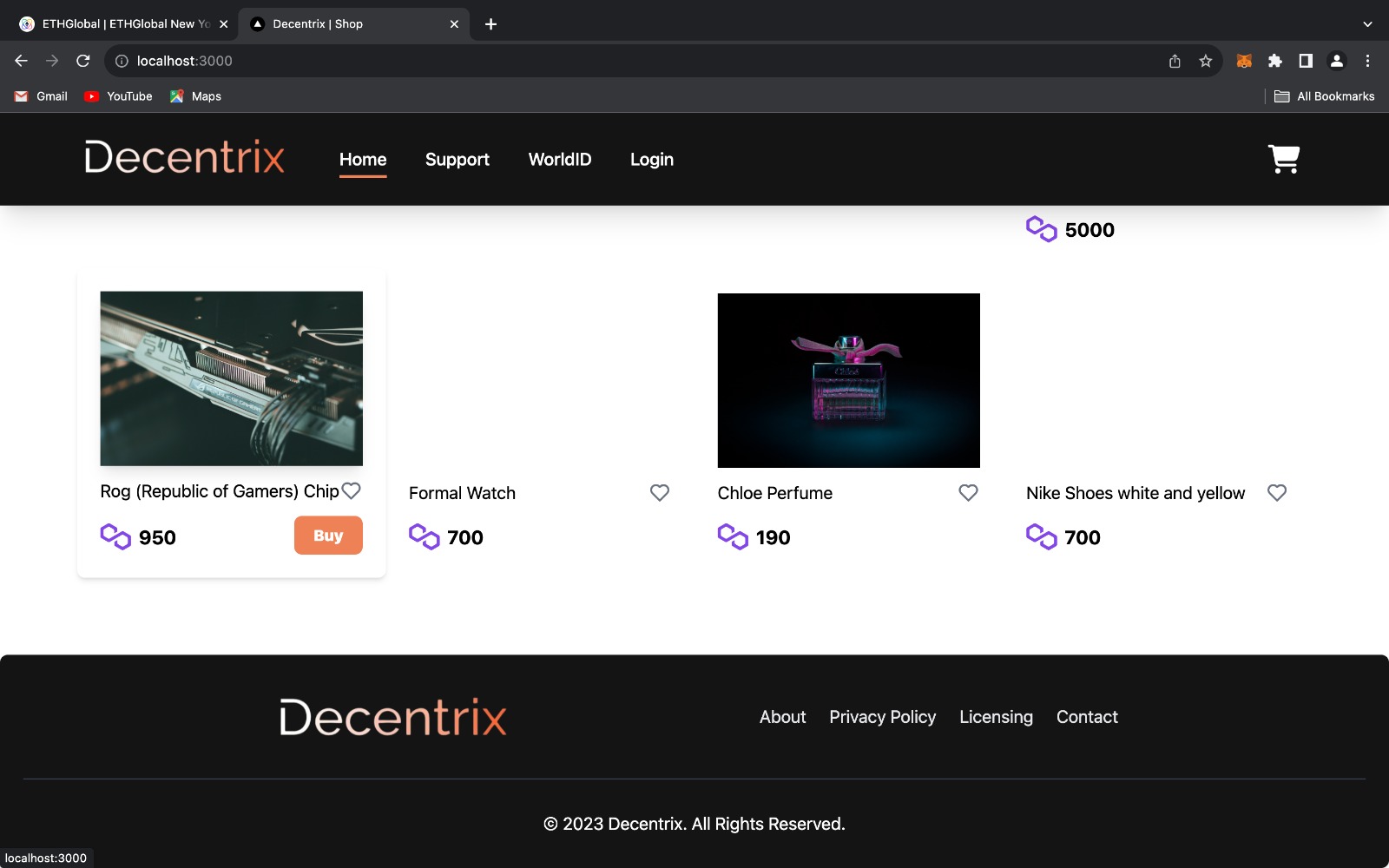Go forward in browser history
The width and height of the screenshot is (1389, 868).
[x=52, y=61]
